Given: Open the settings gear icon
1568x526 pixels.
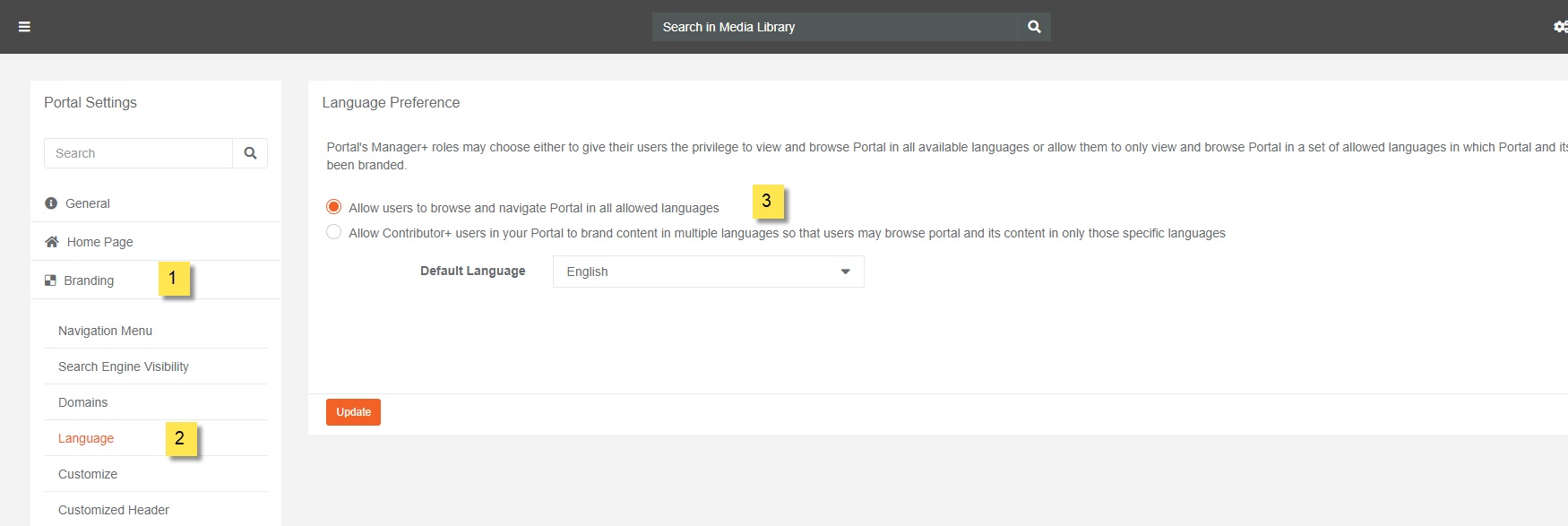Looking at the screenshot, I should coord(1560,27).
